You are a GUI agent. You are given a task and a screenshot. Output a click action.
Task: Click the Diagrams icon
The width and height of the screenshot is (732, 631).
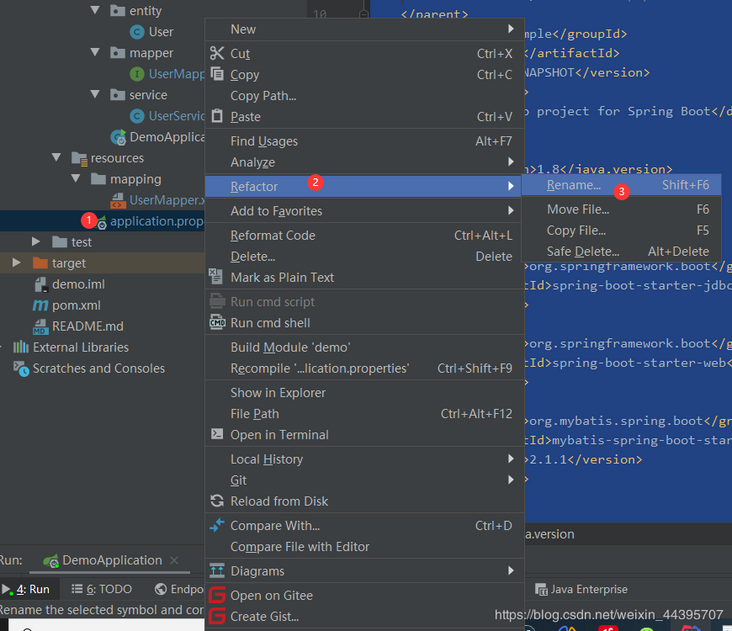click(217, 570)
